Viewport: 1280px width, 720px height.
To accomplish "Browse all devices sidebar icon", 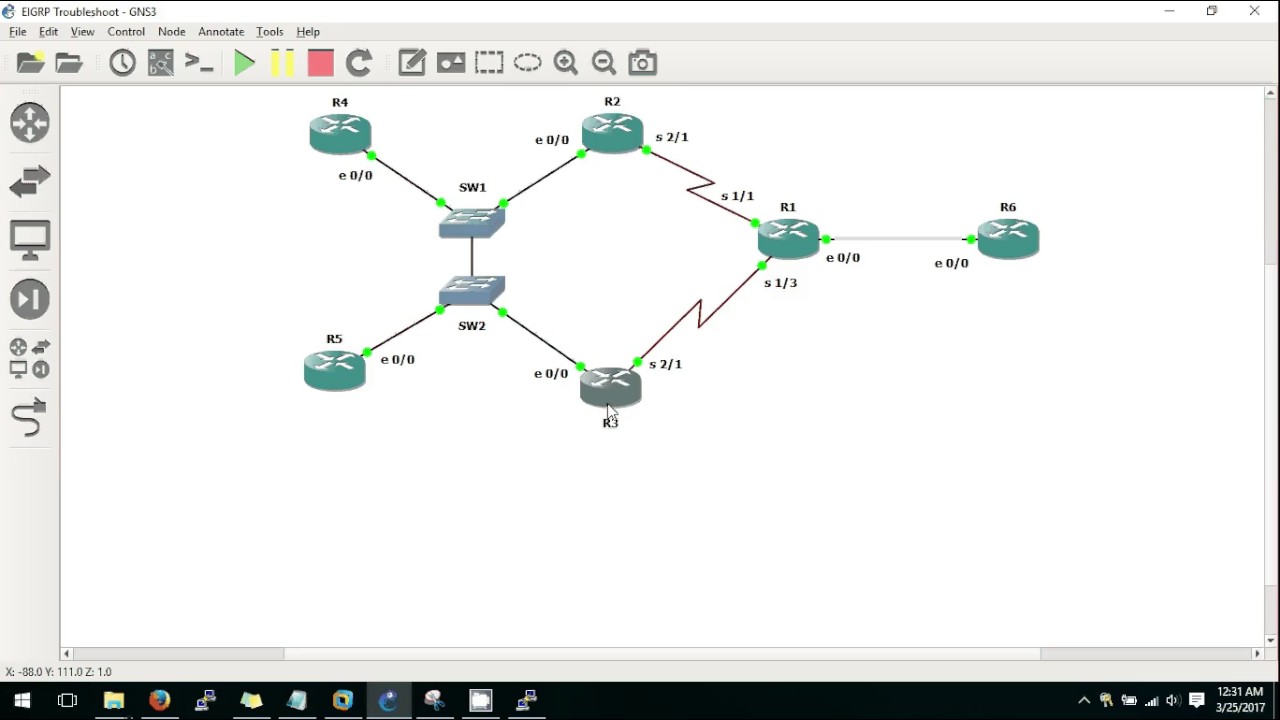I will coord(30,358).
